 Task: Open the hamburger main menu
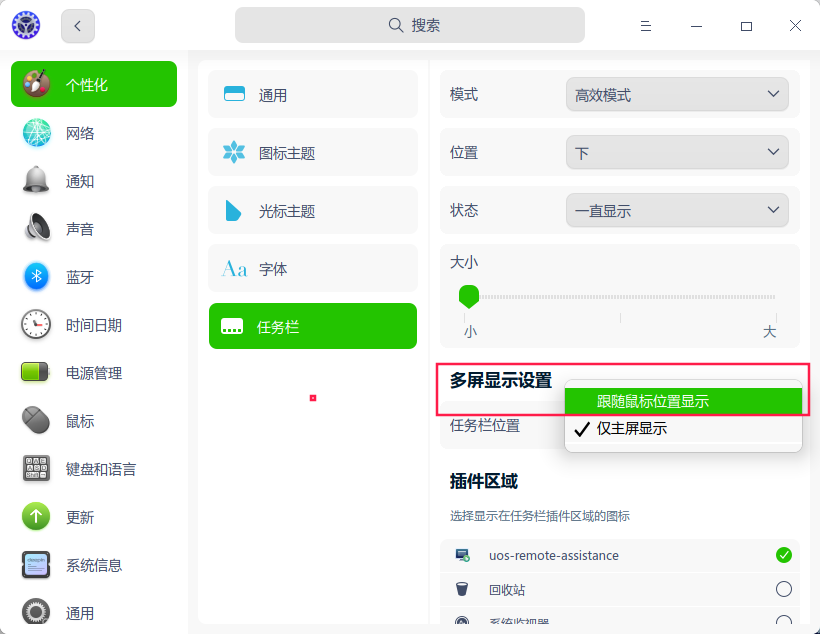(x=646, y=26)
